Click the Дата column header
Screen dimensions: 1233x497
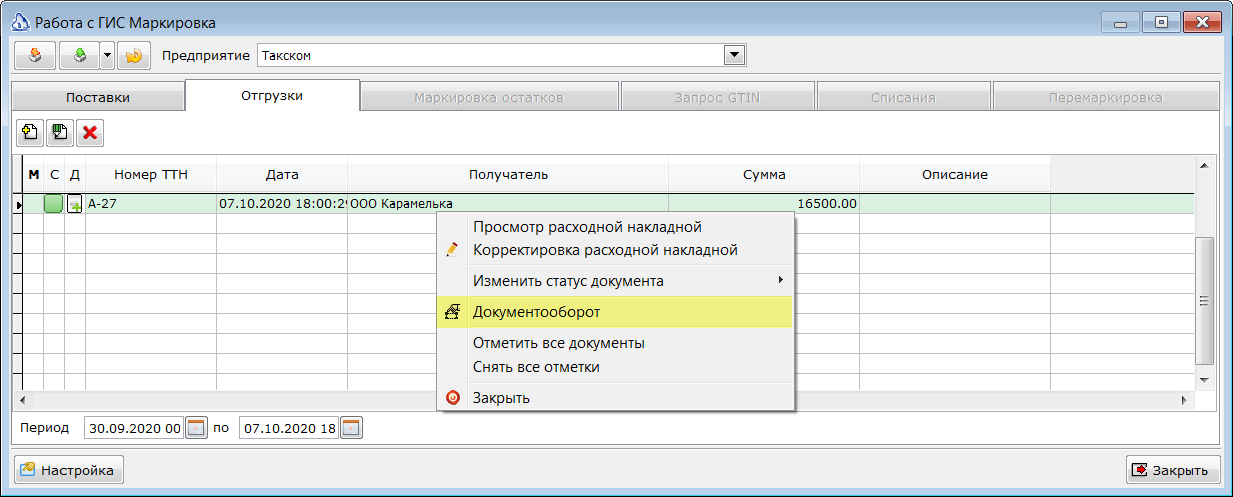282,174
